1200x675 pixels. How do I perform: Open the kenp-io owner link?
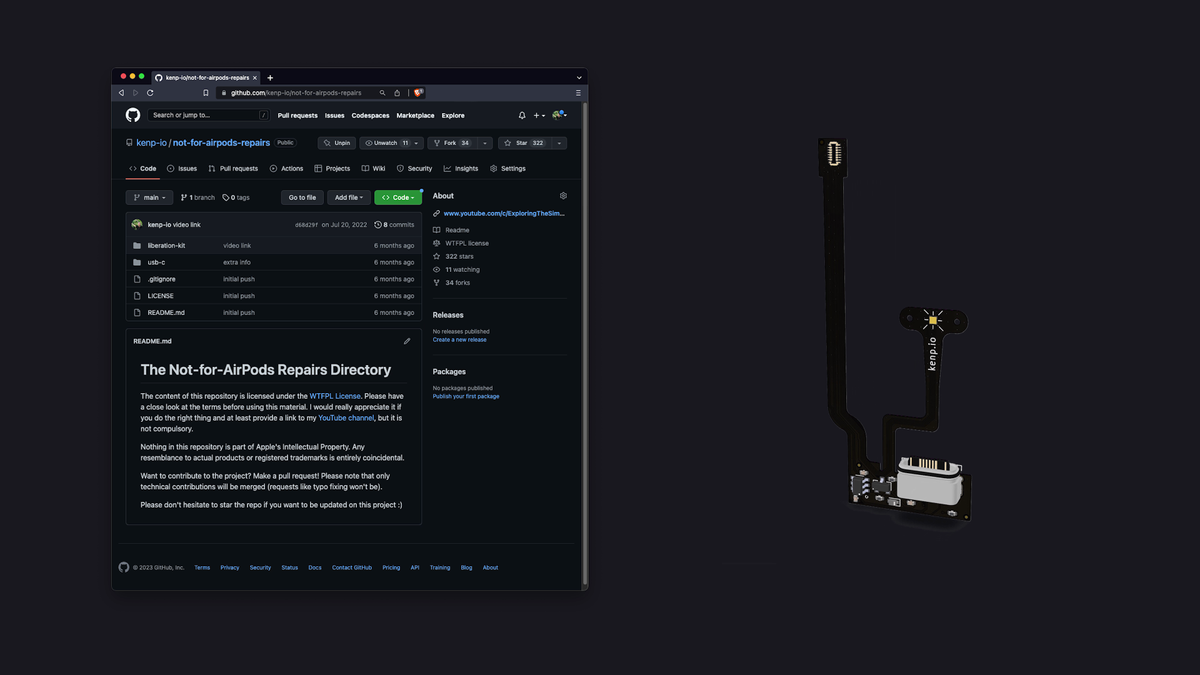[151, 143]
